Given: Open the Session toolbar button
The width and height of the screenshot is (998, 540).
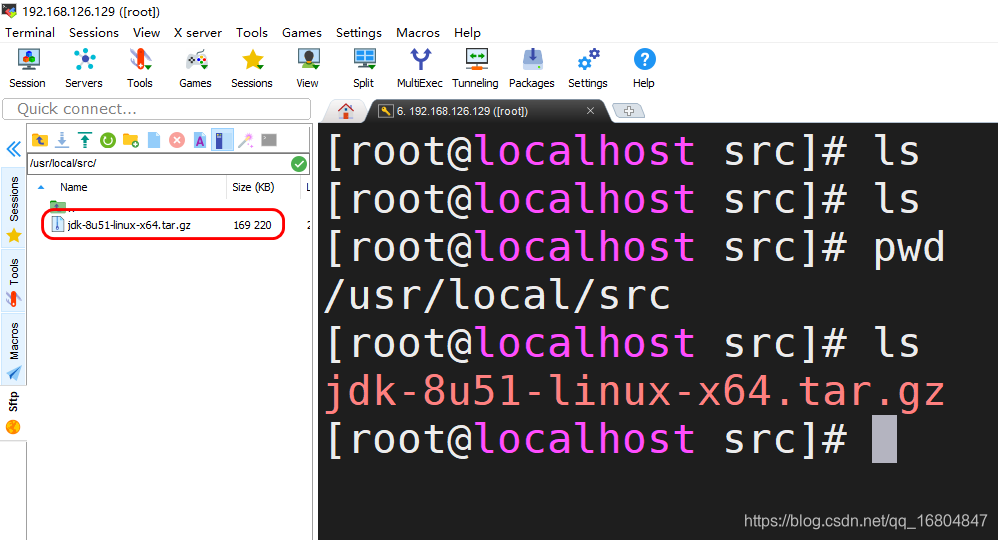Looking at the screenshot, I should [27, 68].
